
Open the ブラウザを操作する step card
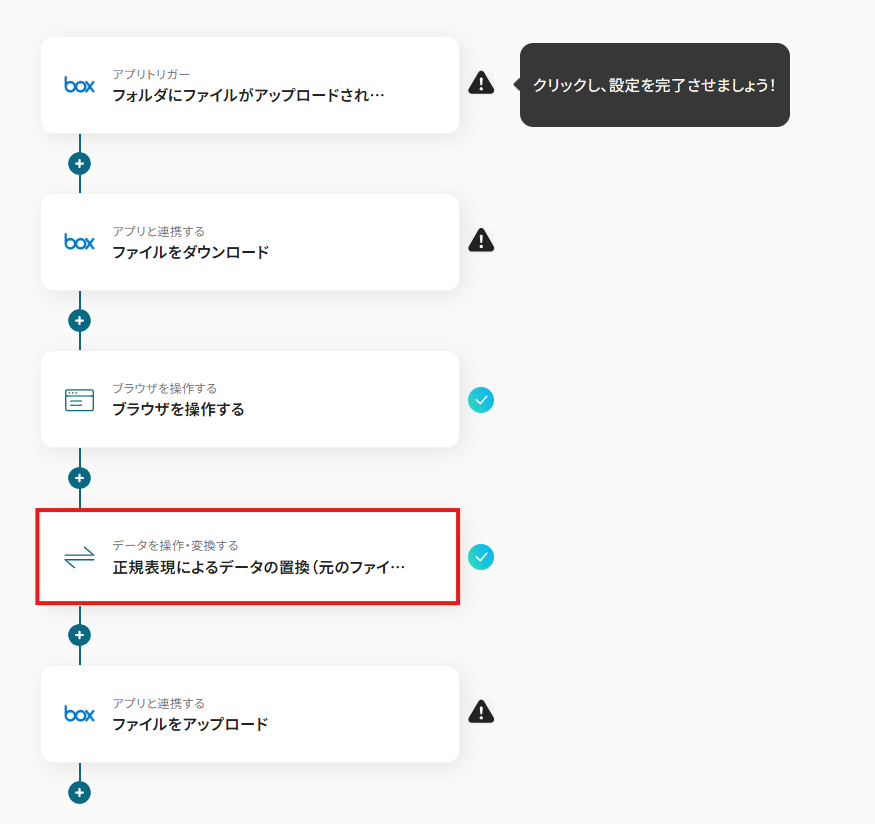(250, 399)
